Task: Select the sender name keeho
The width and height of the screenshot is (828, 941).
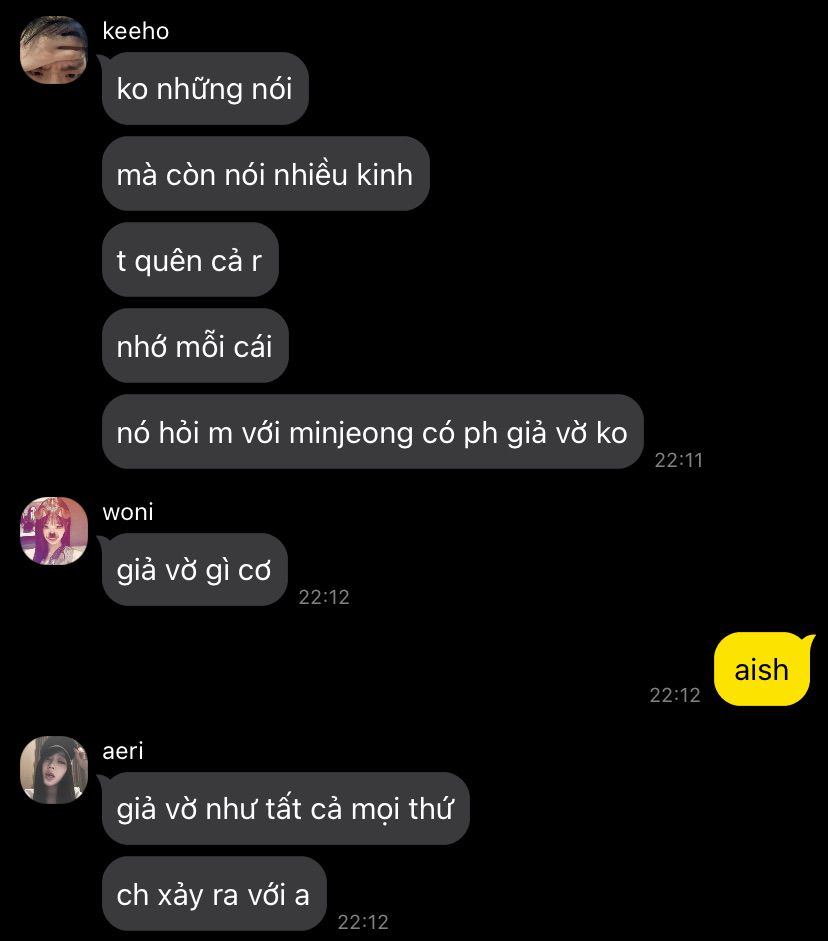Action: pyautogui.click(x=136, y=31)
